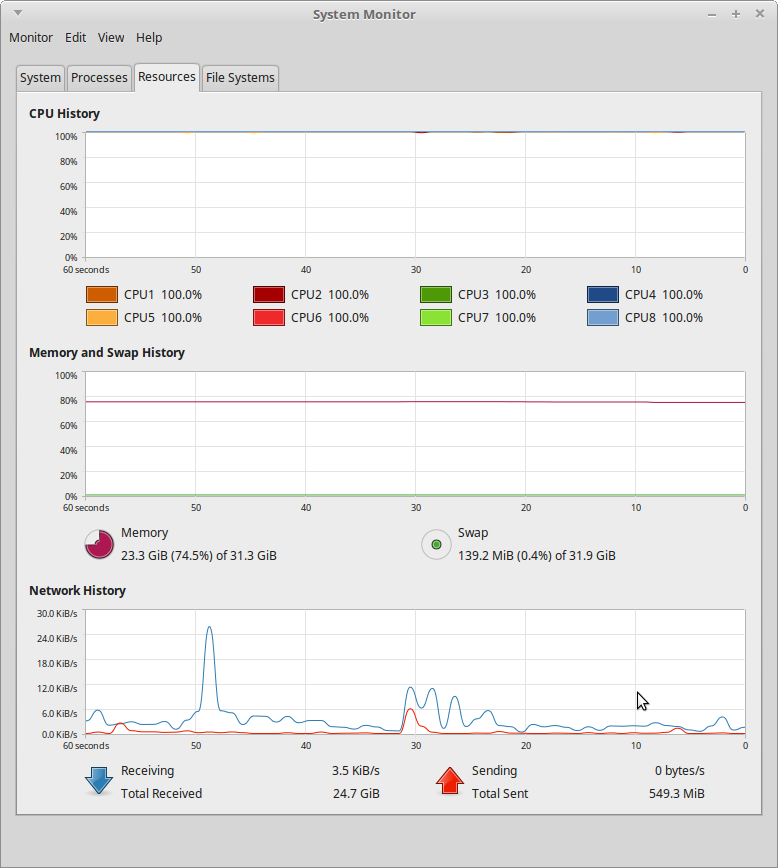Switch to the System tab
Viewport: 778px width, 868px height.
click(x=40, y=78)
